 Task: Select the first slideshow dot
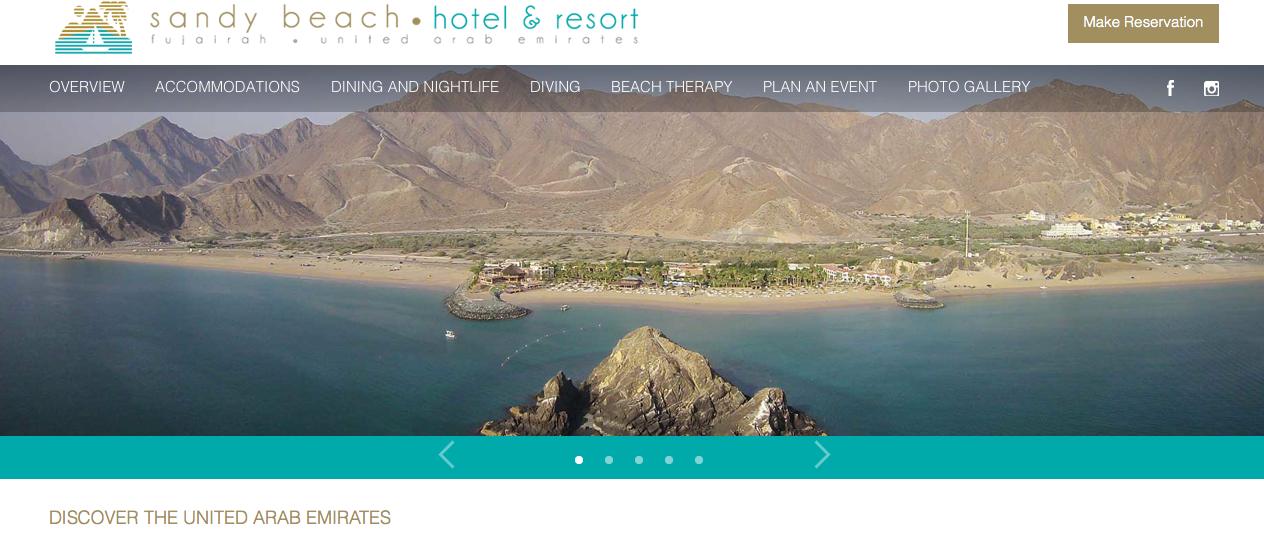579,460
